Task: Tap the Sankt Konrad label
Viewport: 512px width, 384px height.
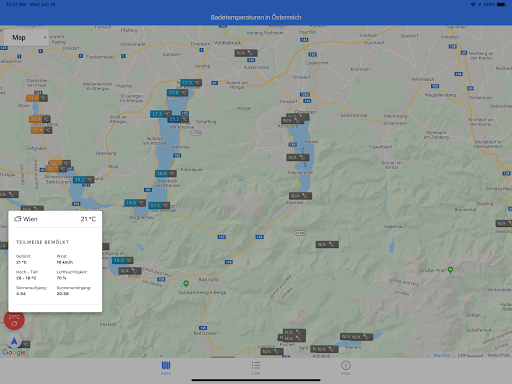Action: 353,115
